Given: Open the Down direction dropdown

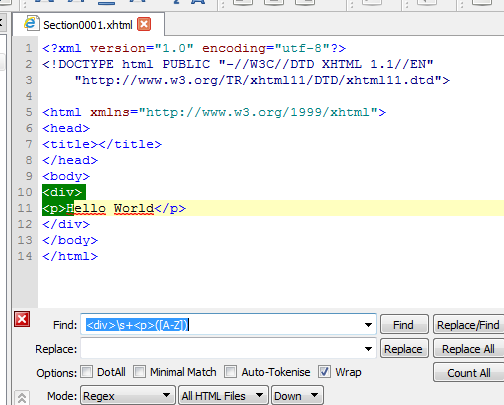Looking at the screenshot, I should click(x=297, y=396).
